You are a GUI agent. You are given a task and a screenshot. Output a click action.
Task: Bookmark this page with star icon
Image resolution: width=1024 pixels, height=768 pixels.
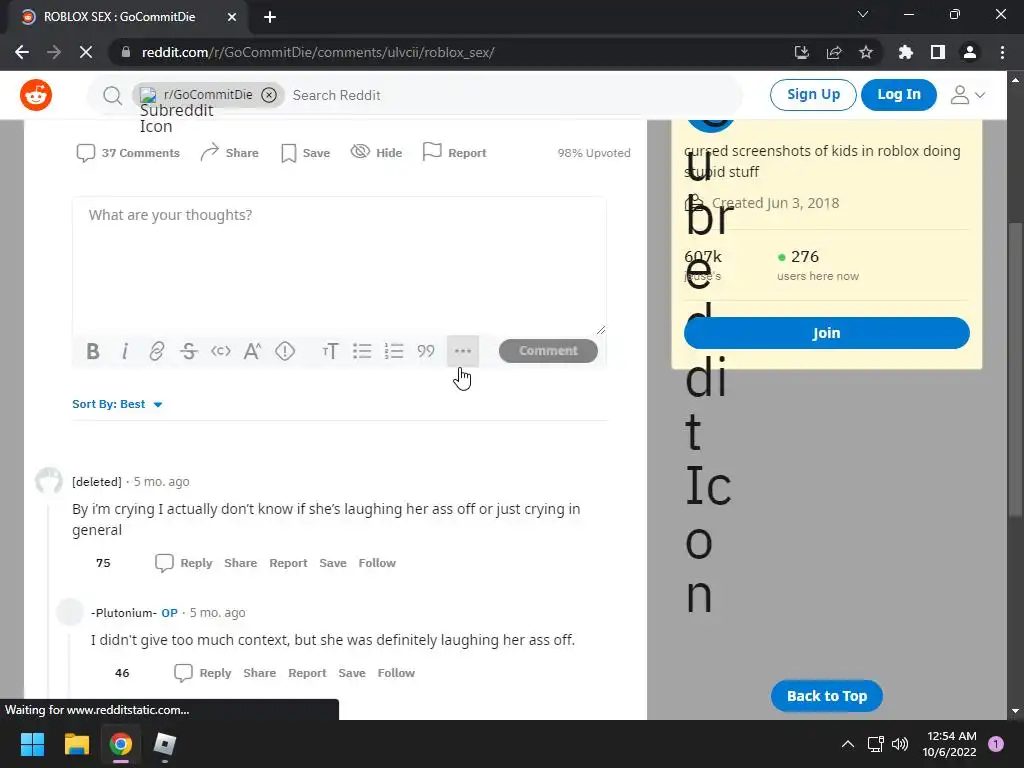coord(866,52)
